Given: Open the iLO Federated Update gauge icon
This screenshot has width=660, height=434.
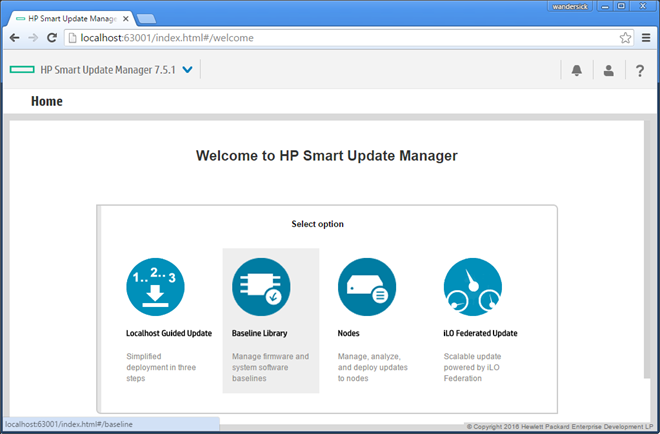Looking at the screenshot, I should coord(473,287).
